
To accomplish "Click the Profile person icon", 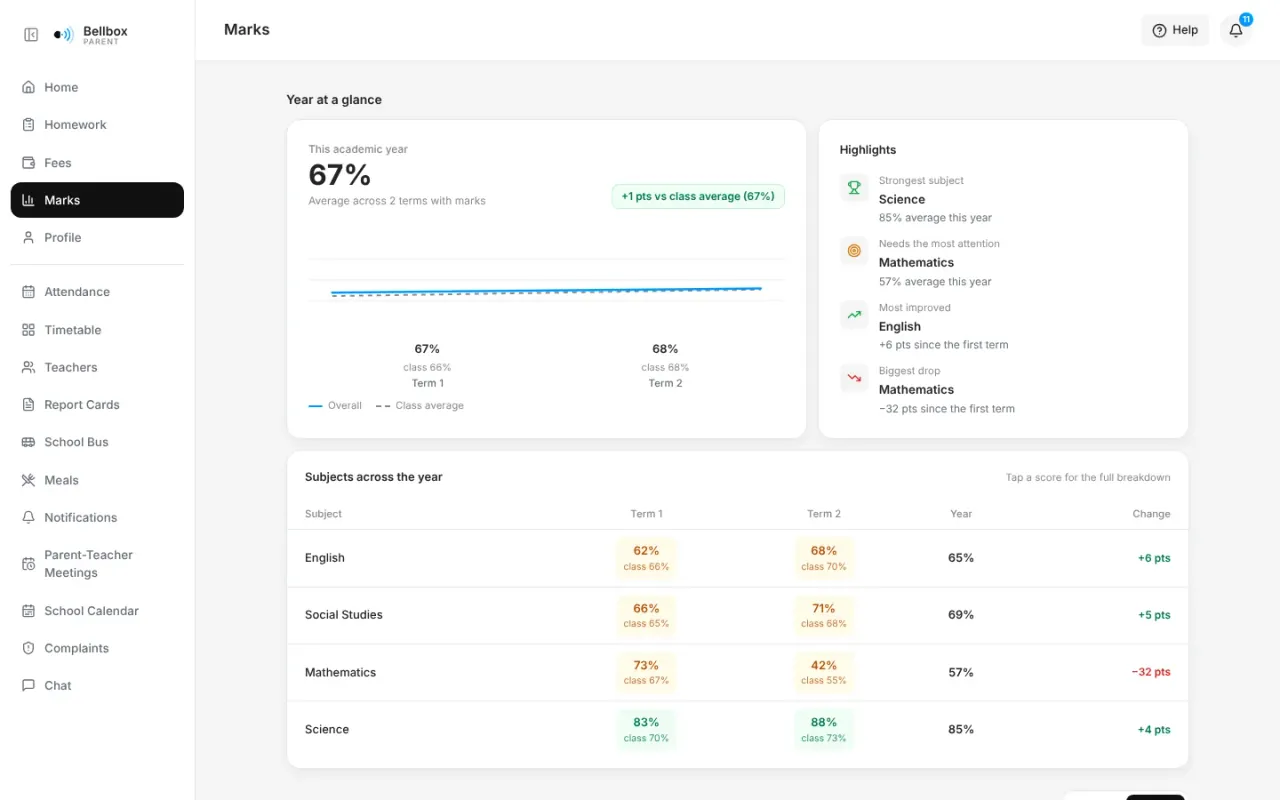I will pos(28,237).
